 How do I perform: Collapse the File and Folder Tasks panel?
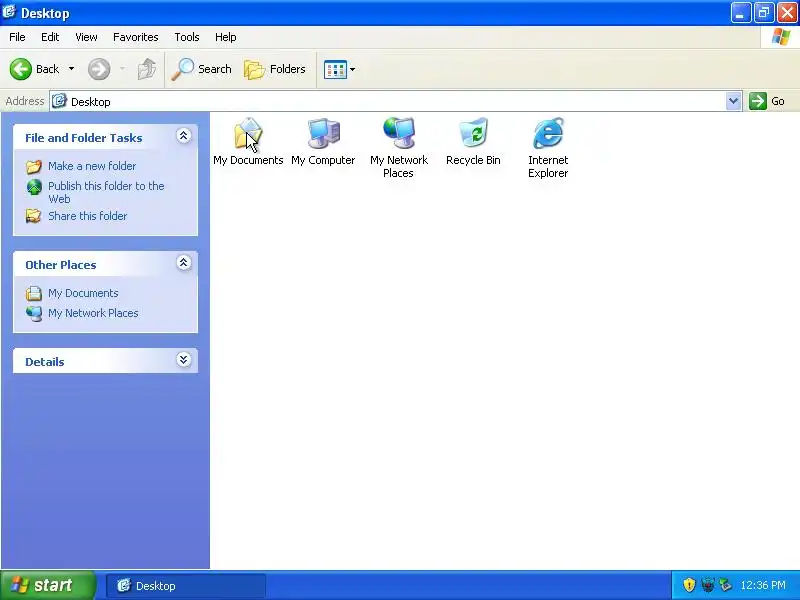tap(184, 136)
